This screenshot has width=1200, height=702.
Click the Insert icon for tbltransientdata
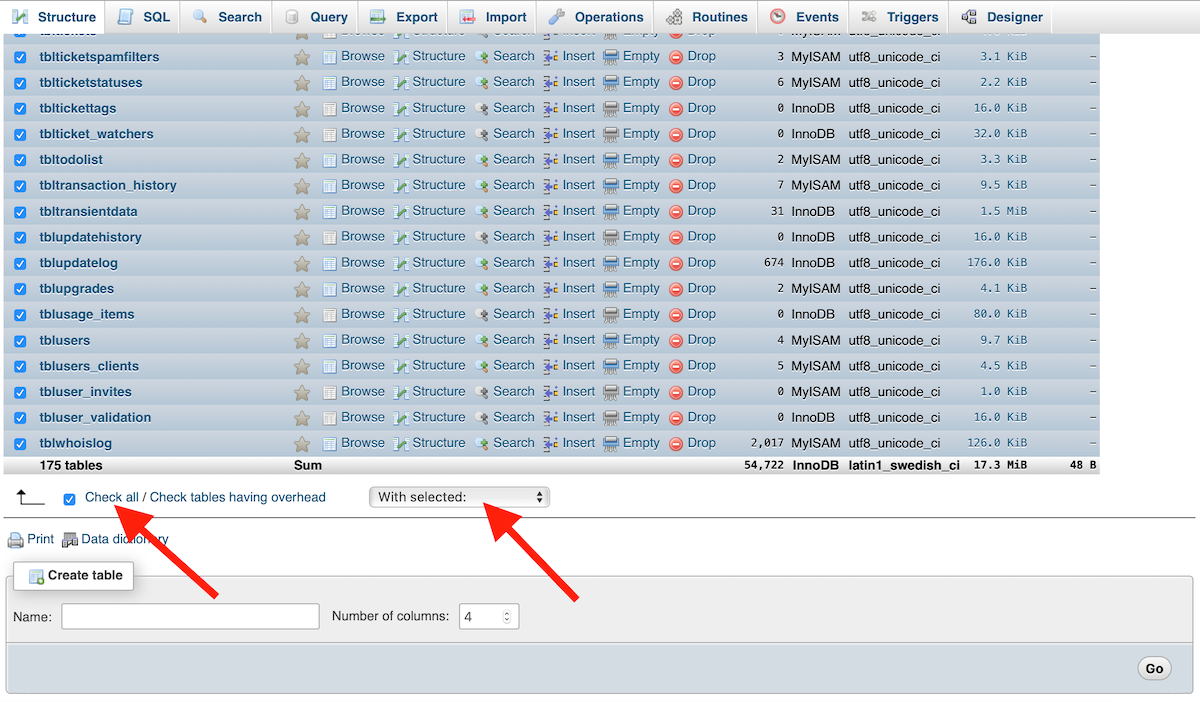coord(551,212)
